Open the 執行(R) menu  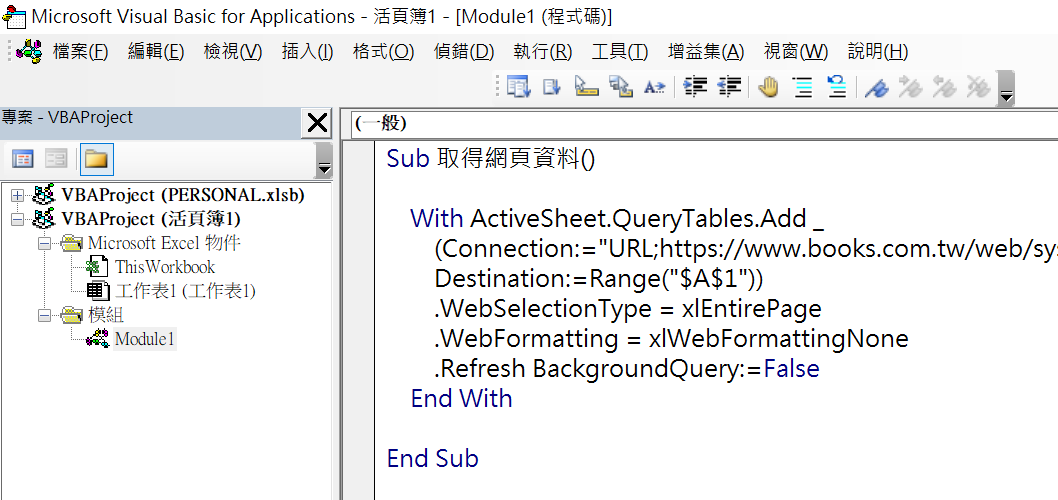point(542,51)
